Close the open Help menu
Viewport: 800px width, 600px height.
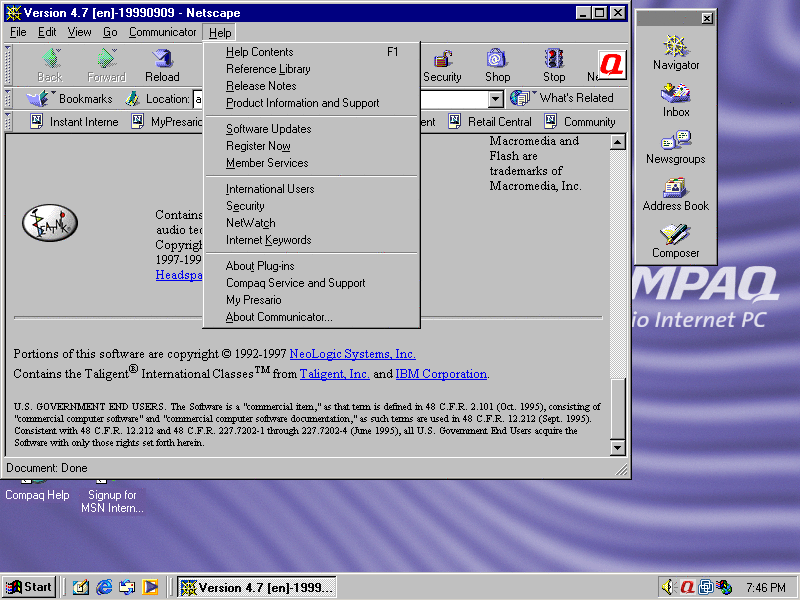[x=220, y=33]
